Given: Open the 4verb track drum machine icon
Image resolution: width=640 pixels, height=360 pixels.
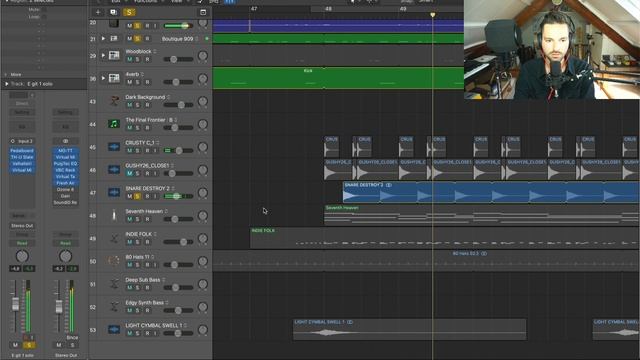Looking at the screenshot, I should click(x=114, y=78).
